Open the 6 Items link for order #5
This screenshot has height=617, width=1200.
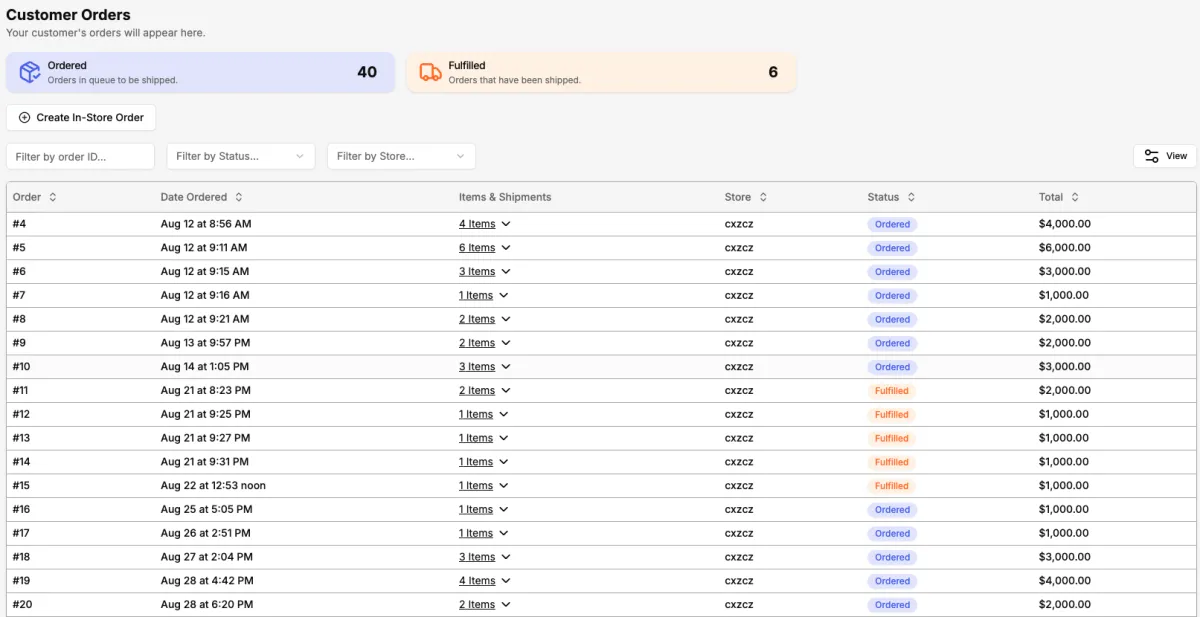477,248
